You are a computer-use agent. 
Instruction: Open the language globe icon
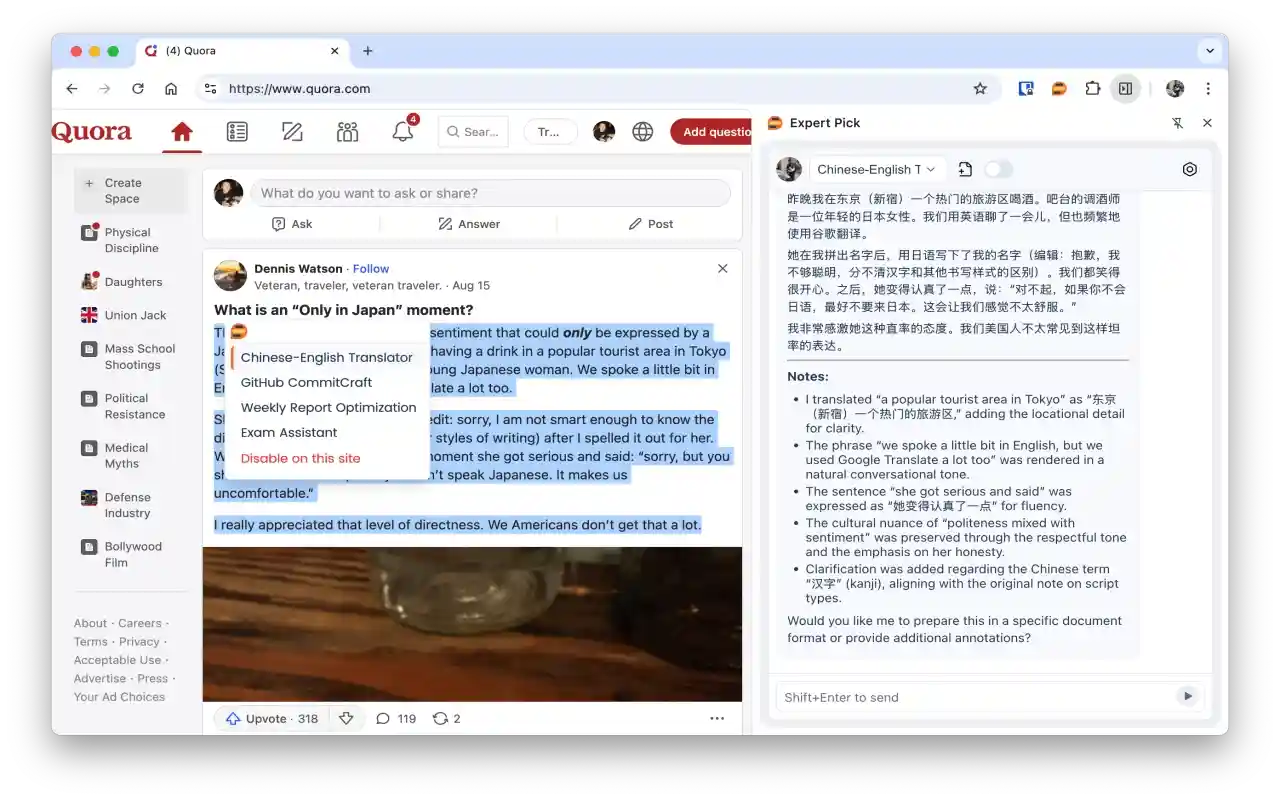coord(643,132)
